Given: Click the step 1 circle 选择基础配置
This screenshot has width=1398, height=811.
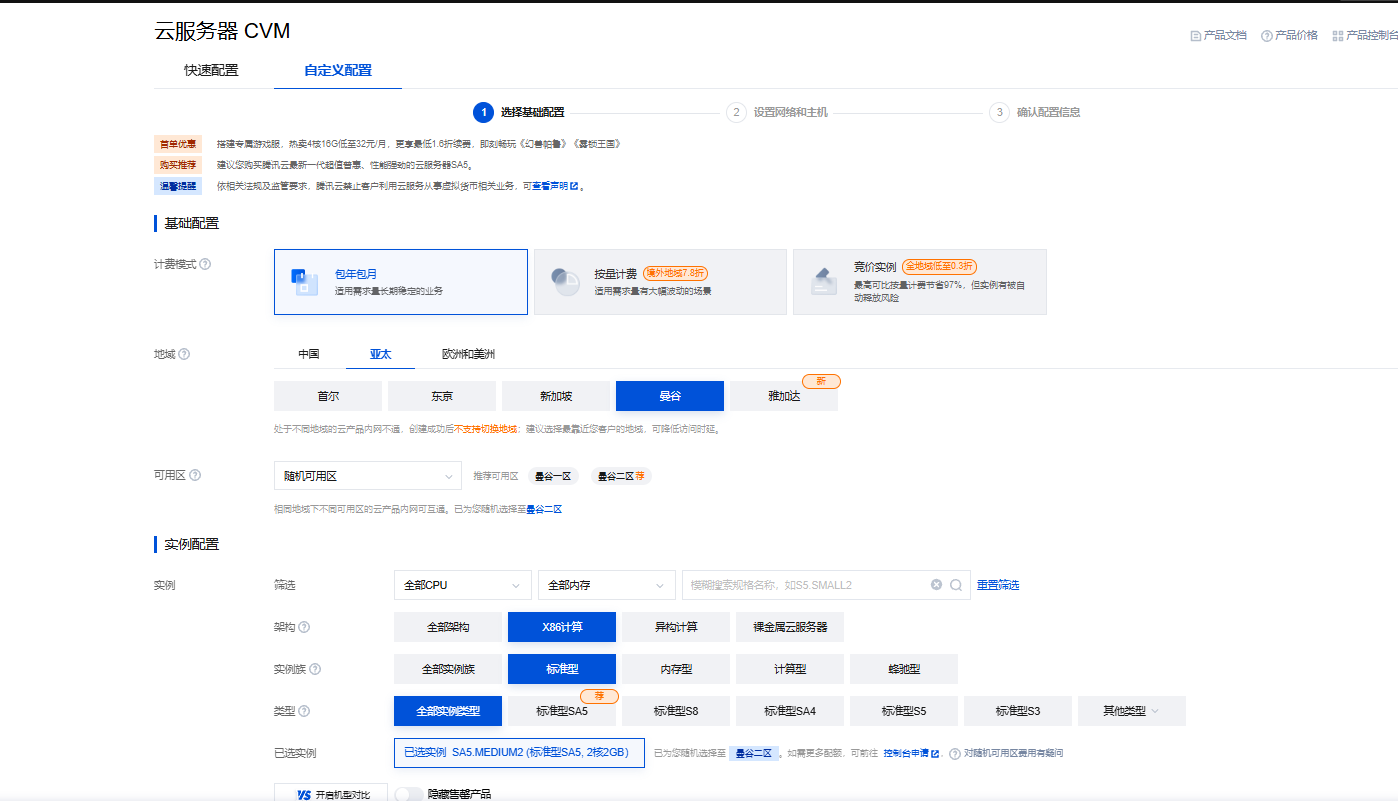Looking at the screenshot, I should click(483, 112).
